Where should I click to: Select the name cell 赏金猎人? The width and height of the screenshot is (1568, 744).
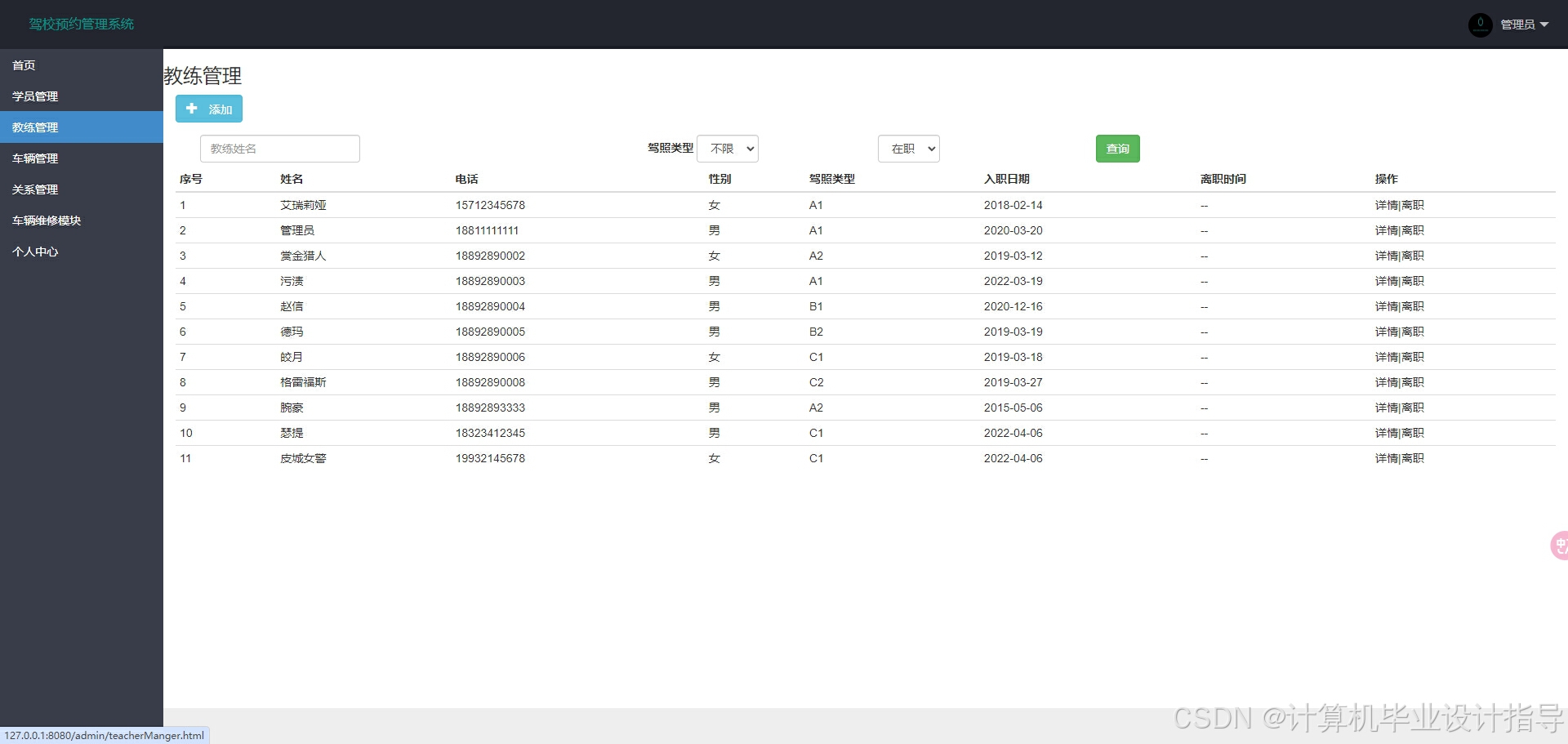303,256
